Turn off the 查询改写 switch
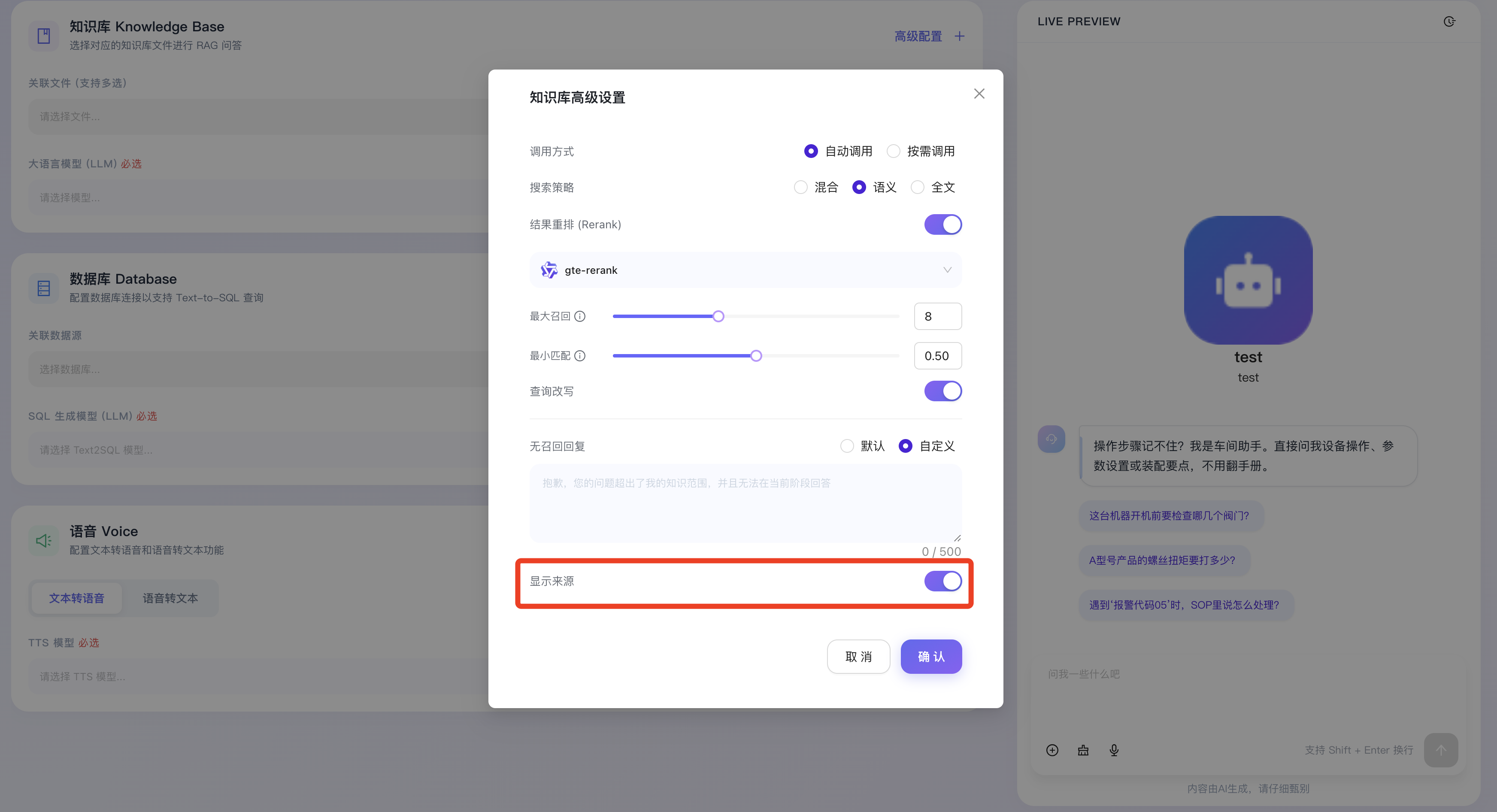The image size is (1497, 812). pos(942,391)
